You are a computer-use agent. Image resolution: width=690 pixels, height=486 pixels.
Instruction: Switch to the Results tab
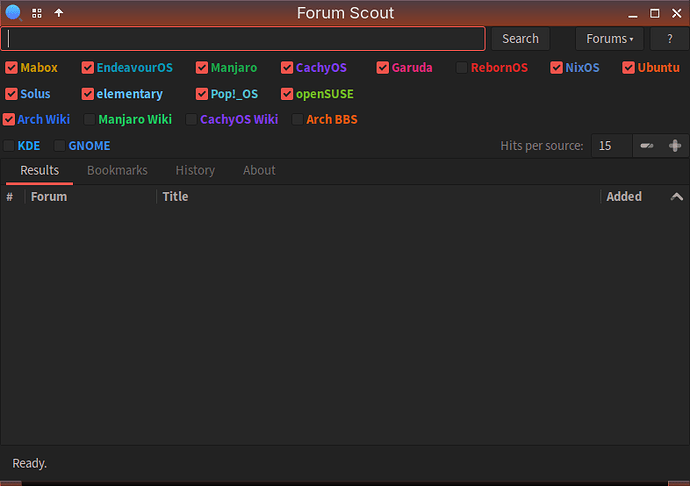(40, 171)
